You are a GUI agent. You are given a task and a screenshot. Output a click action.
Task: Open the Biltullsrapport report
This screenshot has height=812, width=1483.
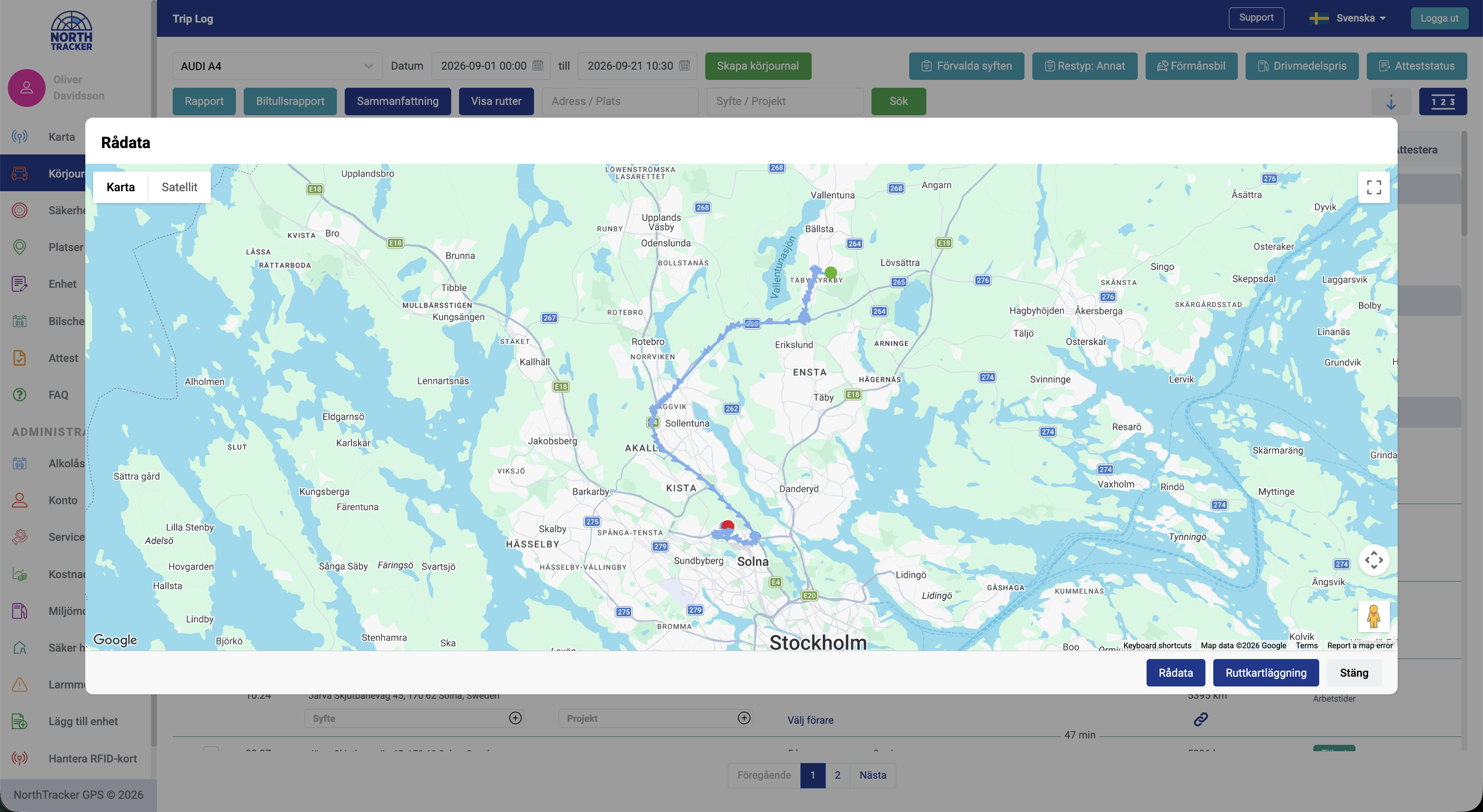click(x=290, y=102)
